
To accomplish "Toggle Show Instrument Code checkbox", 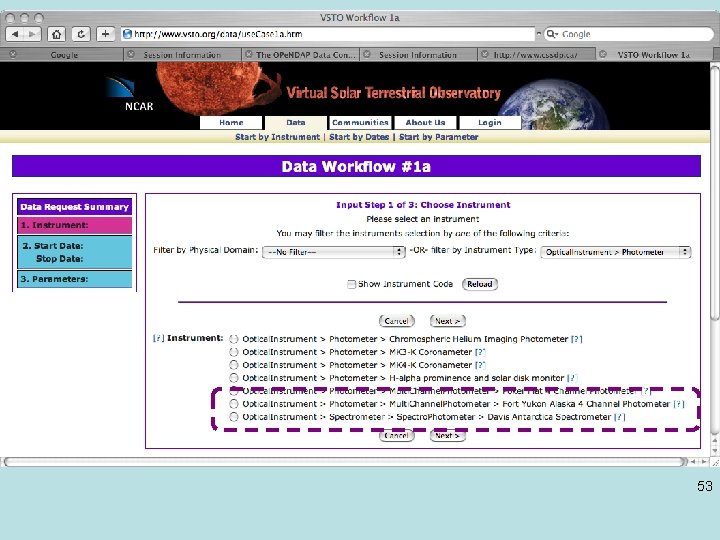I will tap(351, 284).
